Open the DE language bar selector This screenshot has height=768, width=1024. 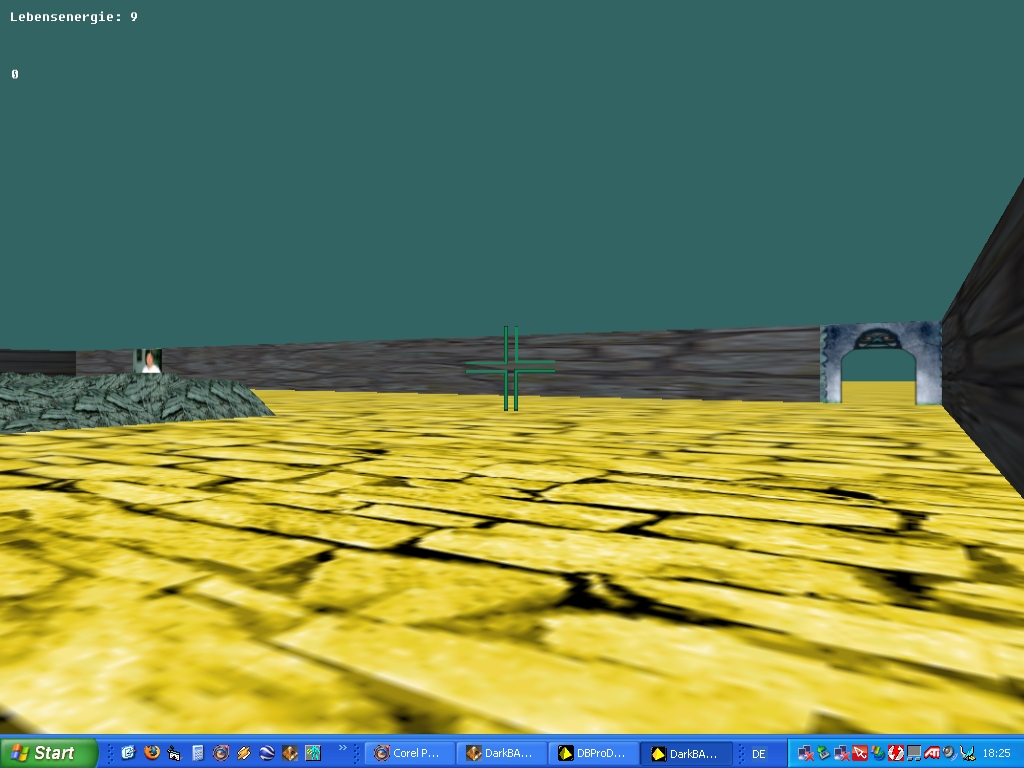point(758,753)
